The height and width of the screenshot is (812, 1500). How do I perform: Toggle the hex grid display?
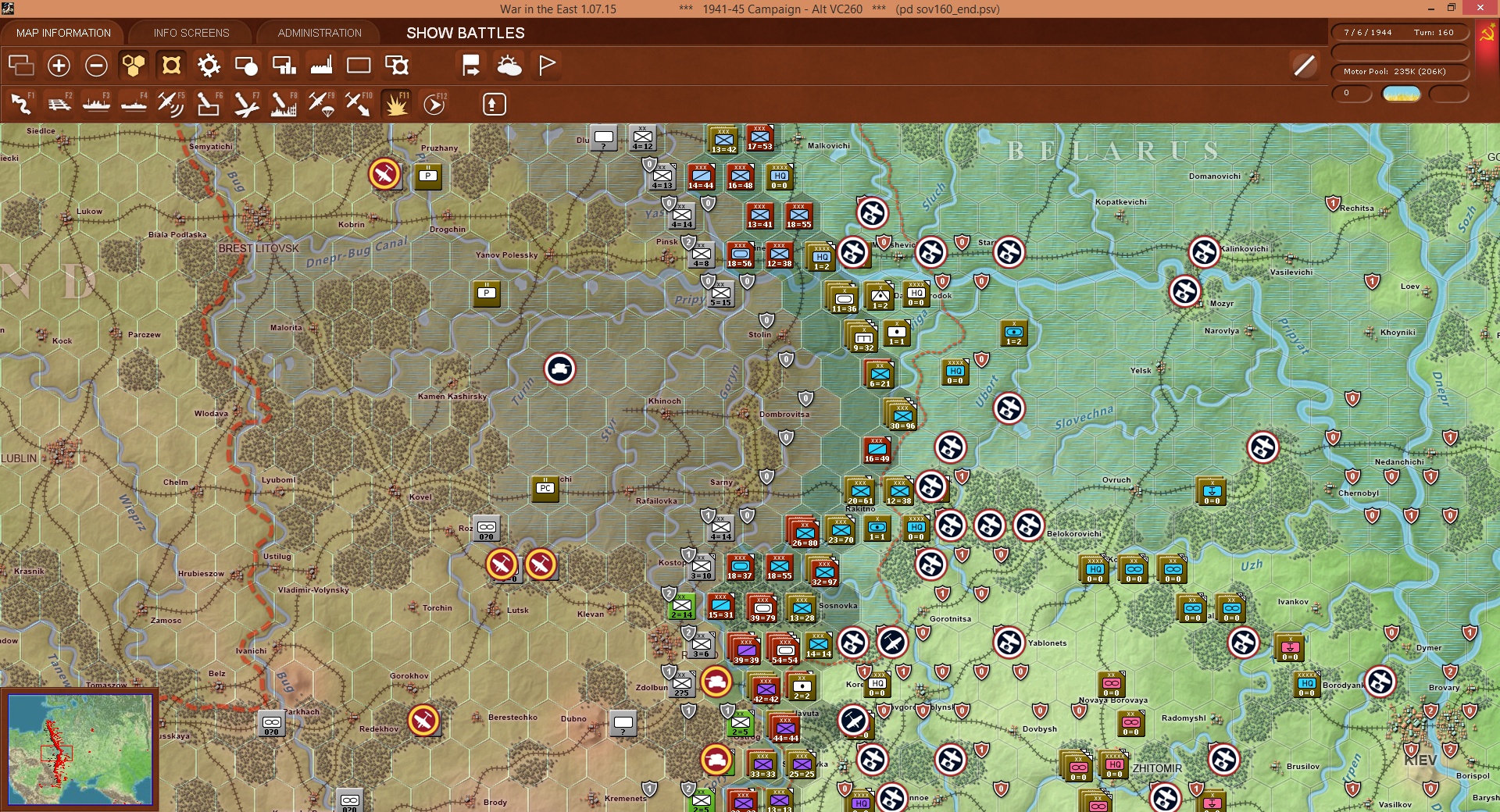pos(134,66)
